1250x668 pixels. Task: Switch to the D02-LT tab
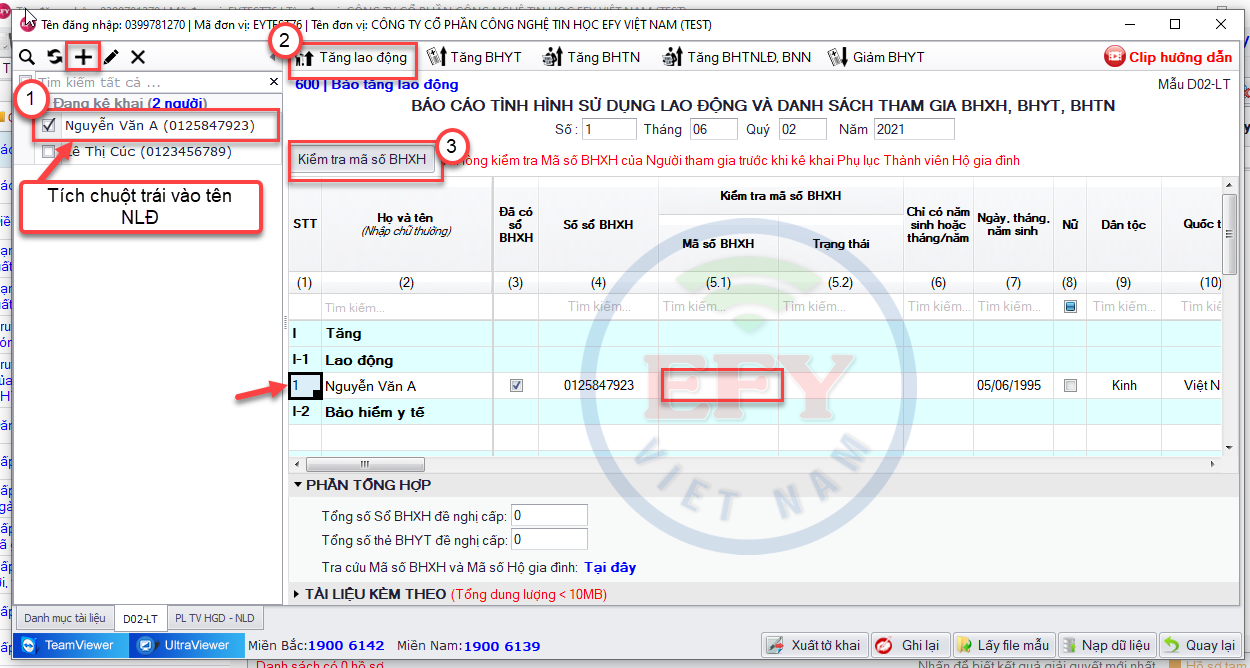click(140, 619)
